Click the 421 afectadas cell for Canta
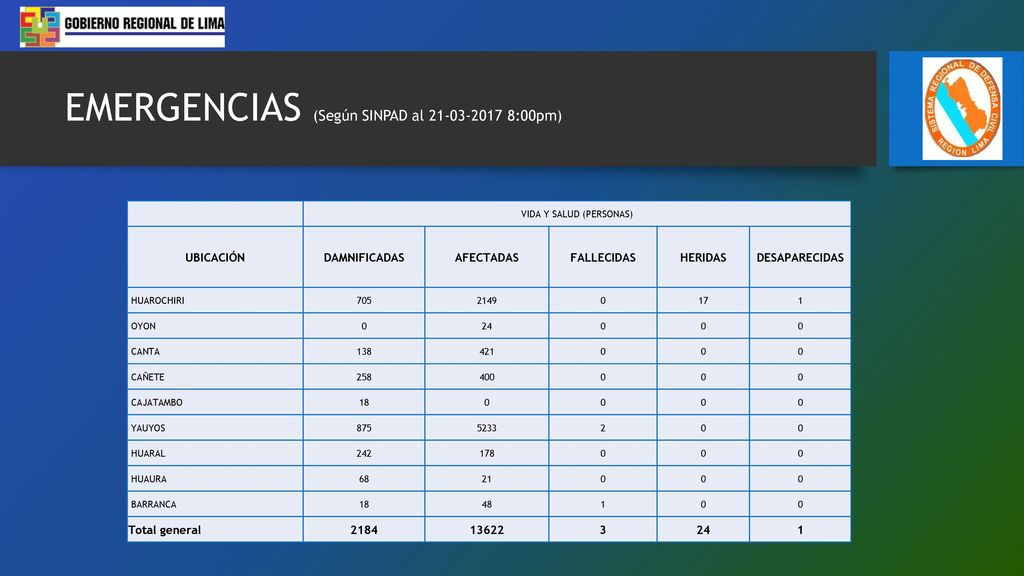This screenshot has width=1024, height=576. pyautogui.click(x=487, y=351)
